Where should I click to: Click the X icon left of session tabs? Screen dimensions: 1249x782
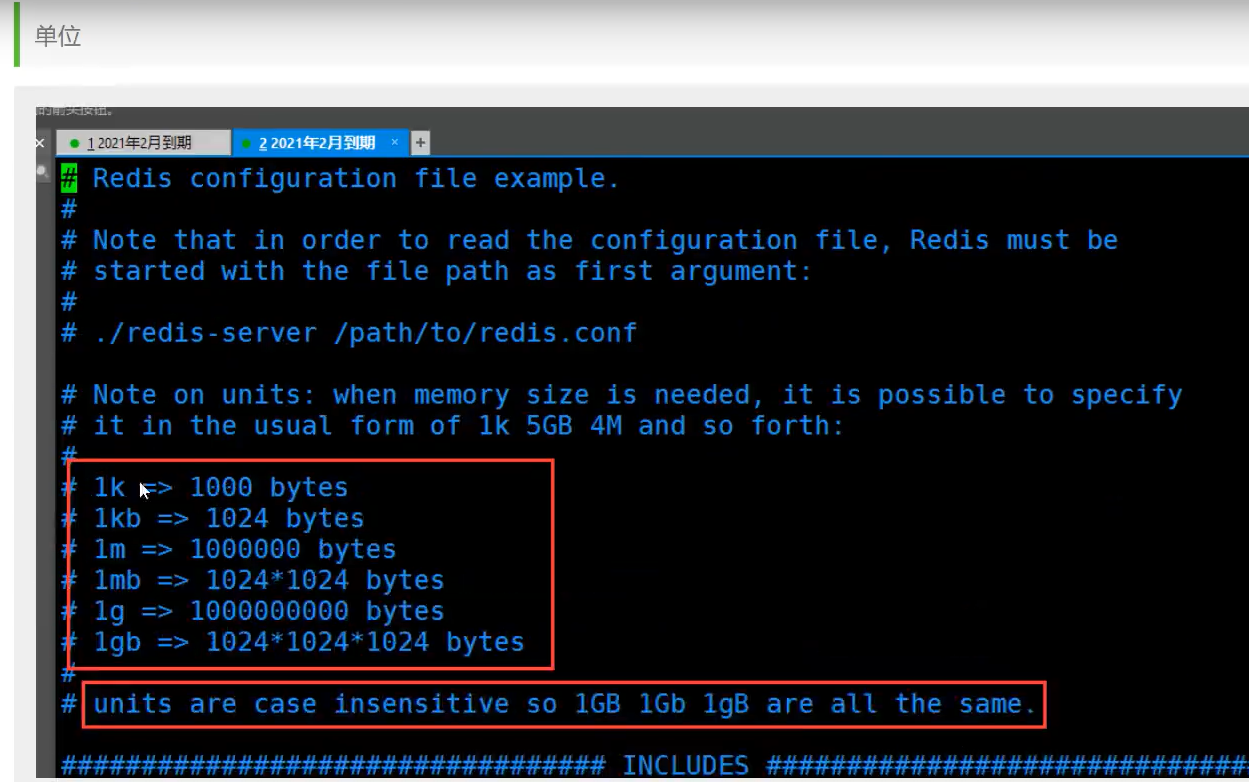(x=40, y=143)
